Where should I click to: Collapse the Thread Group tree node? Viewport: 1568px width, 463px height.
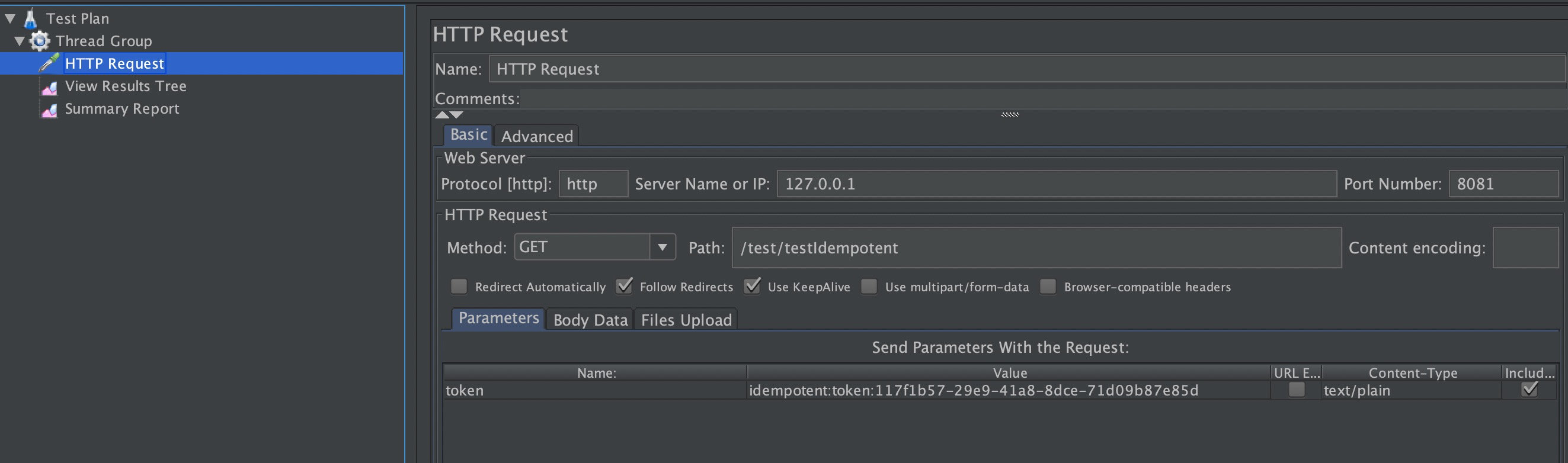click(20, 41)
